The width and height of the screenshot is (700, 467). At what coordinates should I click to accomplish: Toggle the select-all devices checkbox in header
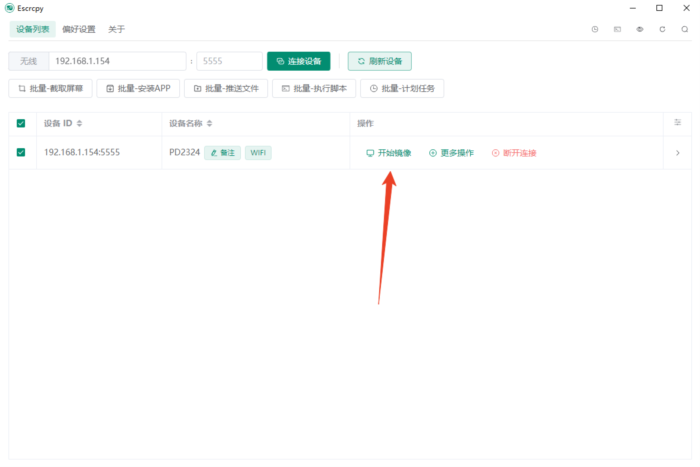pyautogui.click(x=21, y=123)
